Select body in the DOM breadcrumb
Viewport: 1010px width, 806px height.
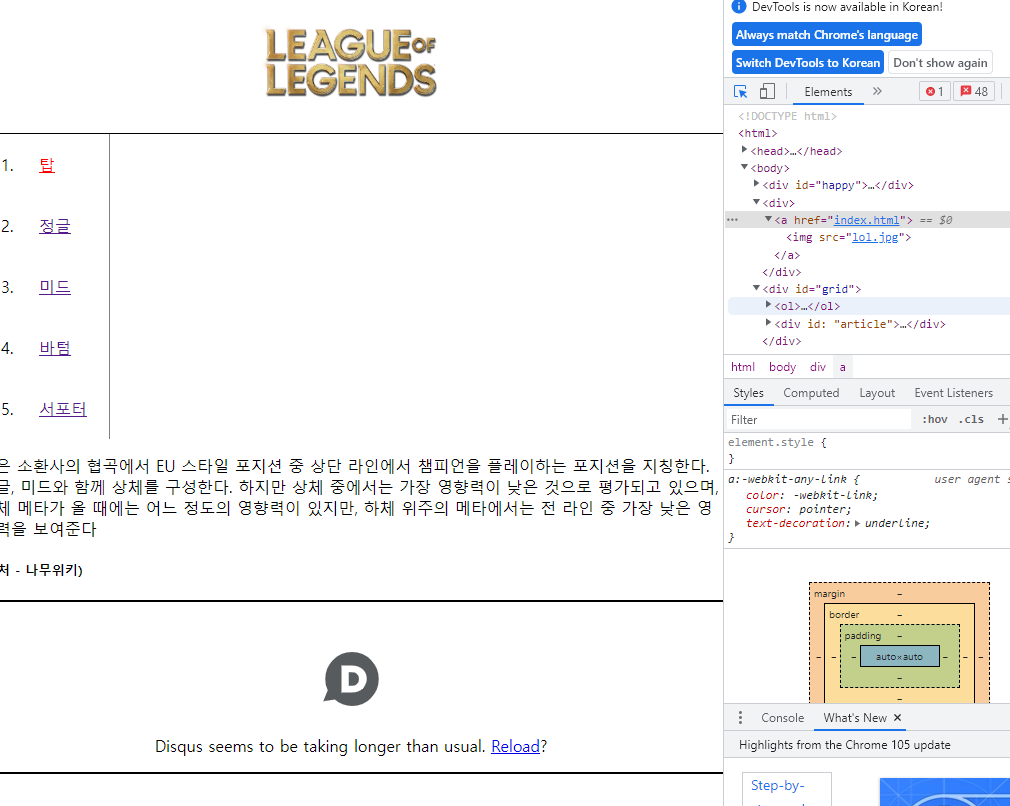[782, 367]
